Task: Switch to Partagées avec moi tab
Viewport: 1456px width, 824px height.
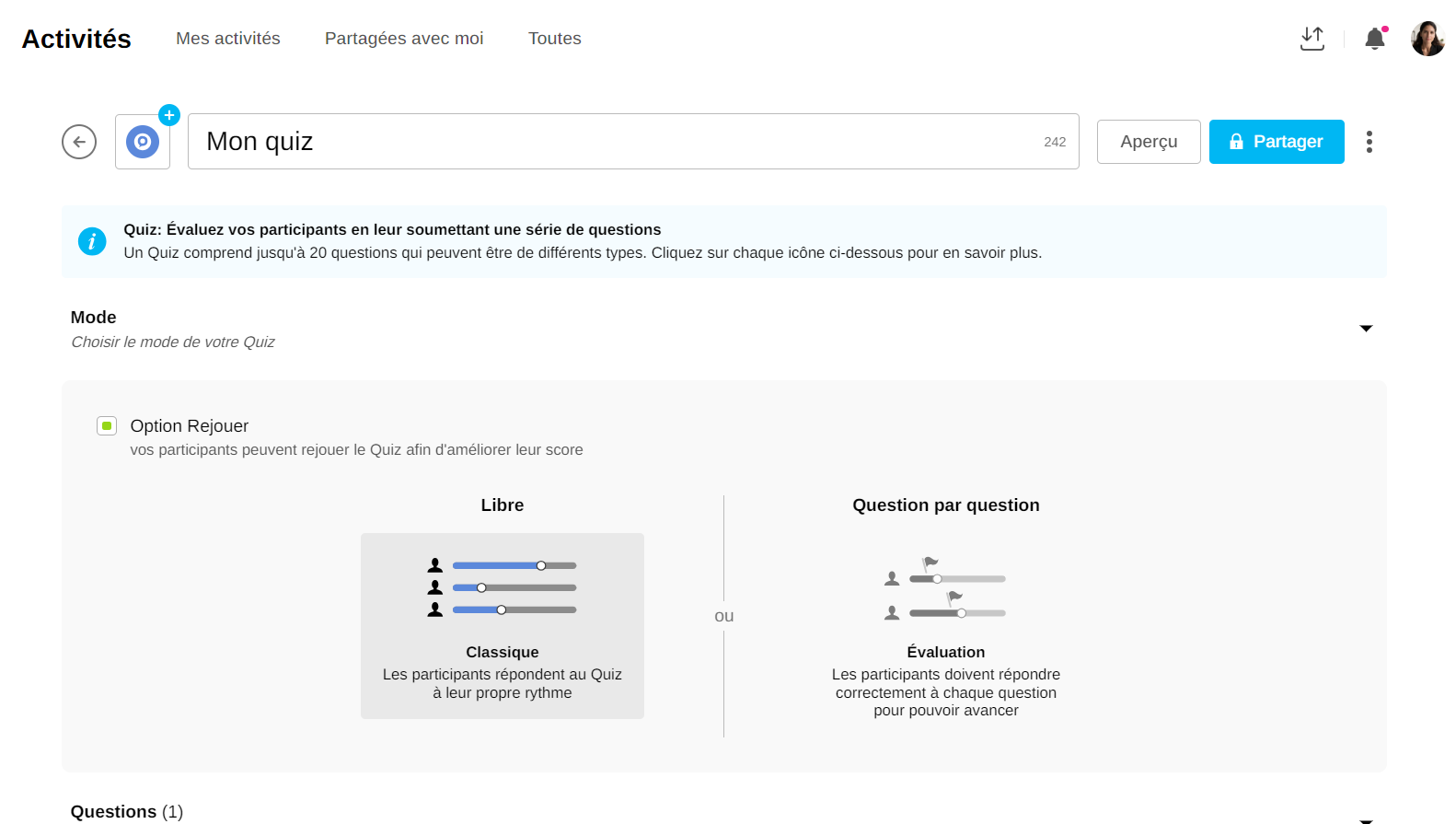Action: 404,39
